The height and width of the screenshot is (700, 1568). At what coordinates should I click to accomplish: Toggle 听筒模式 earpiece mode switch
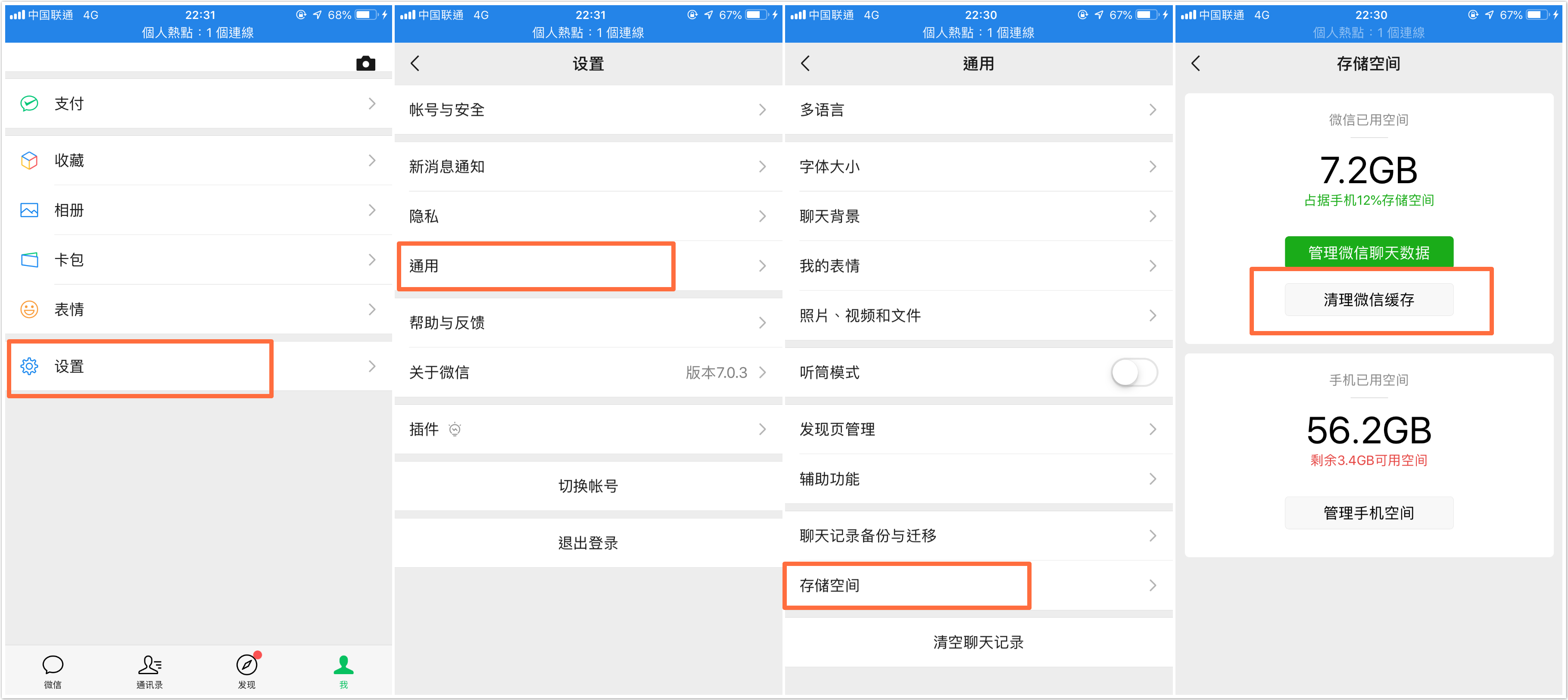[1134, 372]
